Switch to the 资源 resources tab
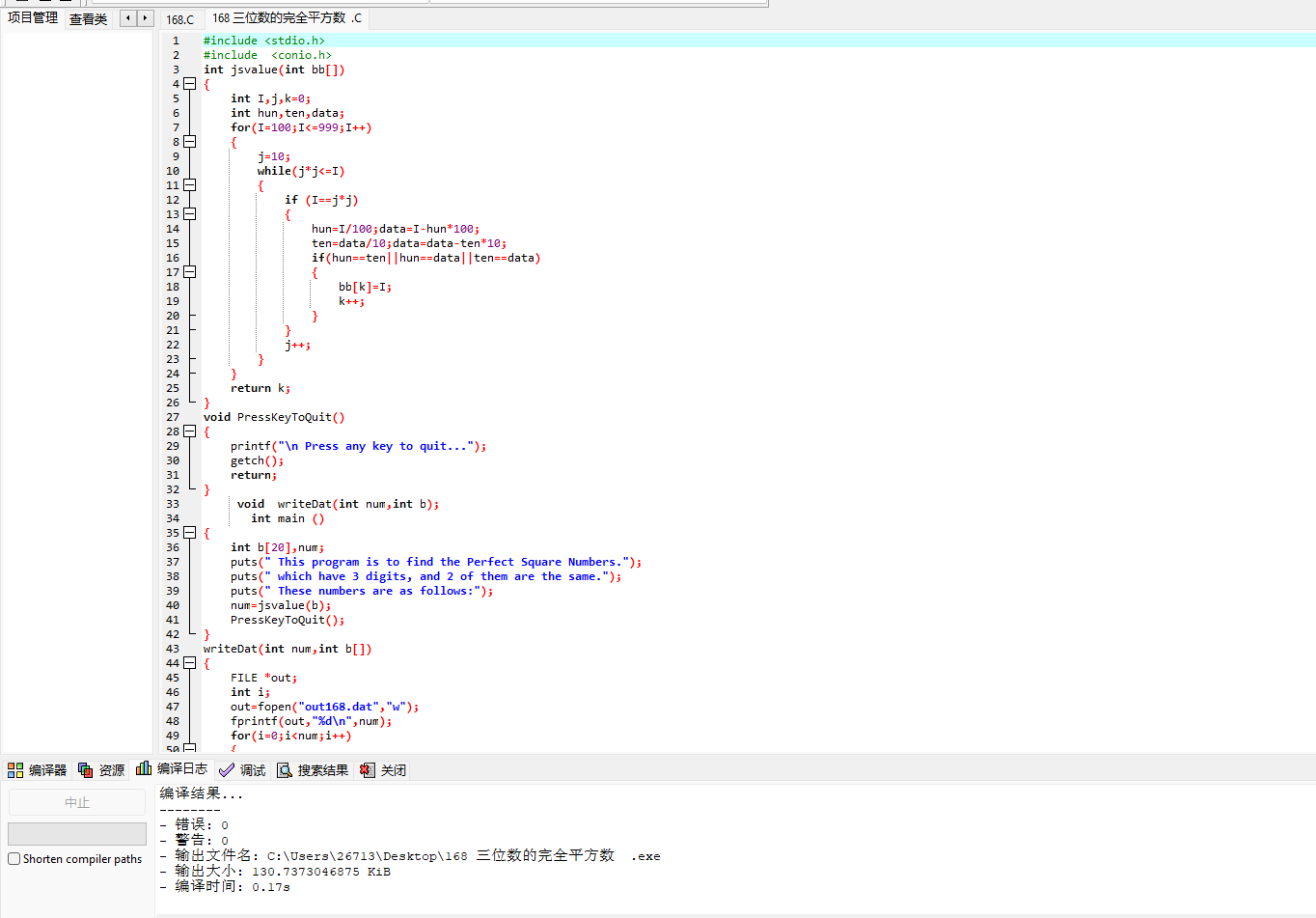The height and width of the screenshot is (918, 1316). point(101,769)
